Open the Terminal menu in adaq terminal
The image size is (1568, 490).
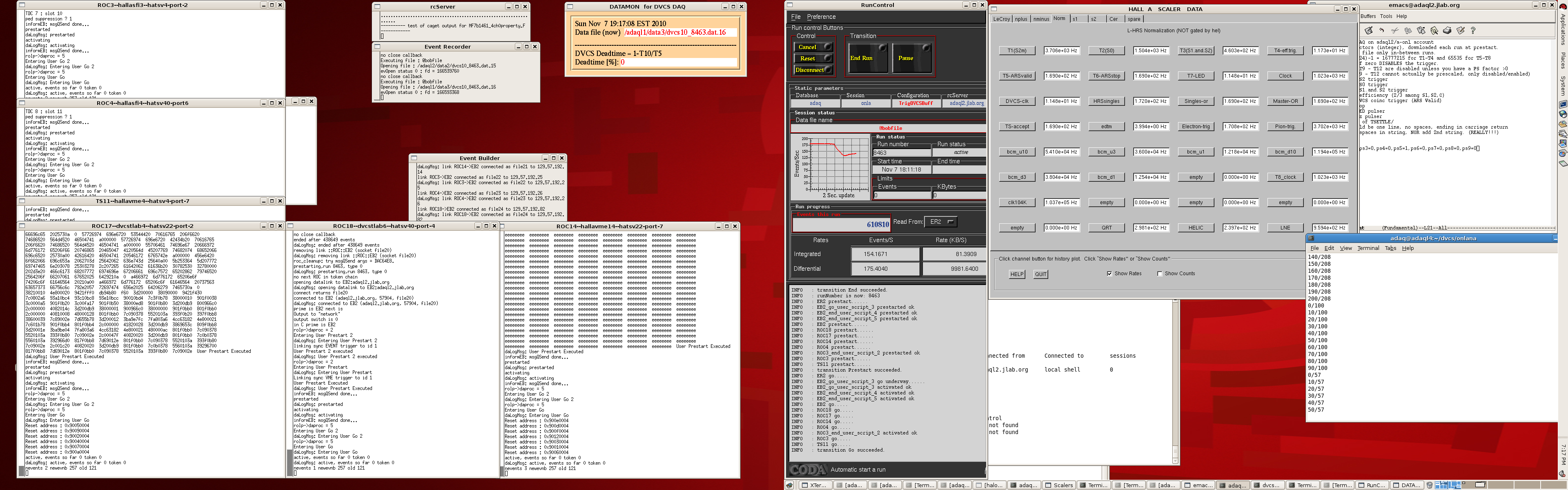click(1368, 248)
